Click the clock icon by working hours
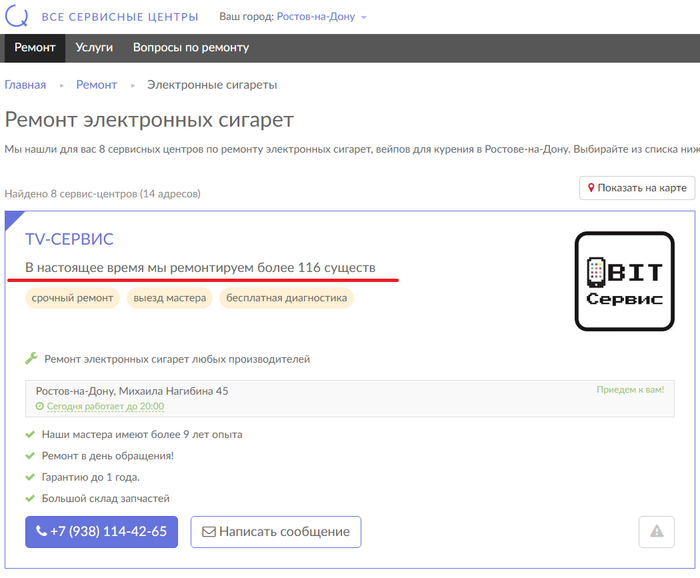This screenshot has height=578, width=700. (x=40, y=407)
